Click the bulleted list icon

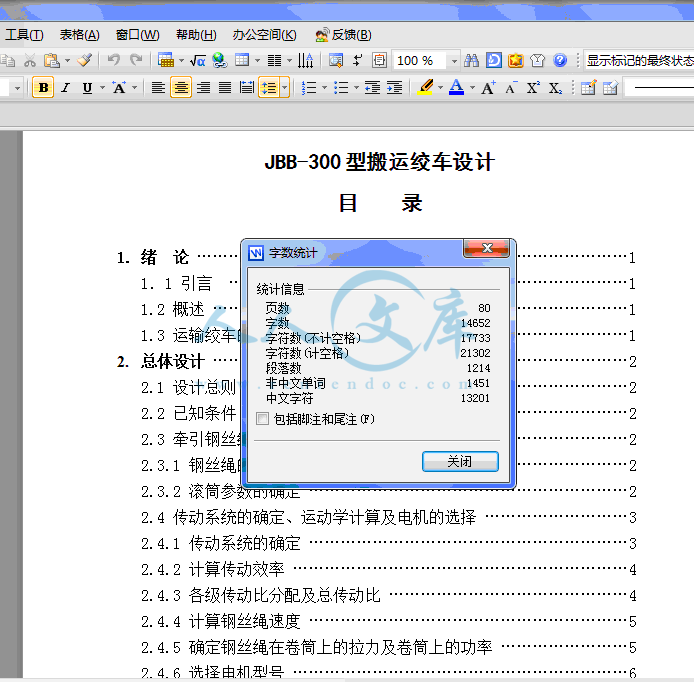341,88
